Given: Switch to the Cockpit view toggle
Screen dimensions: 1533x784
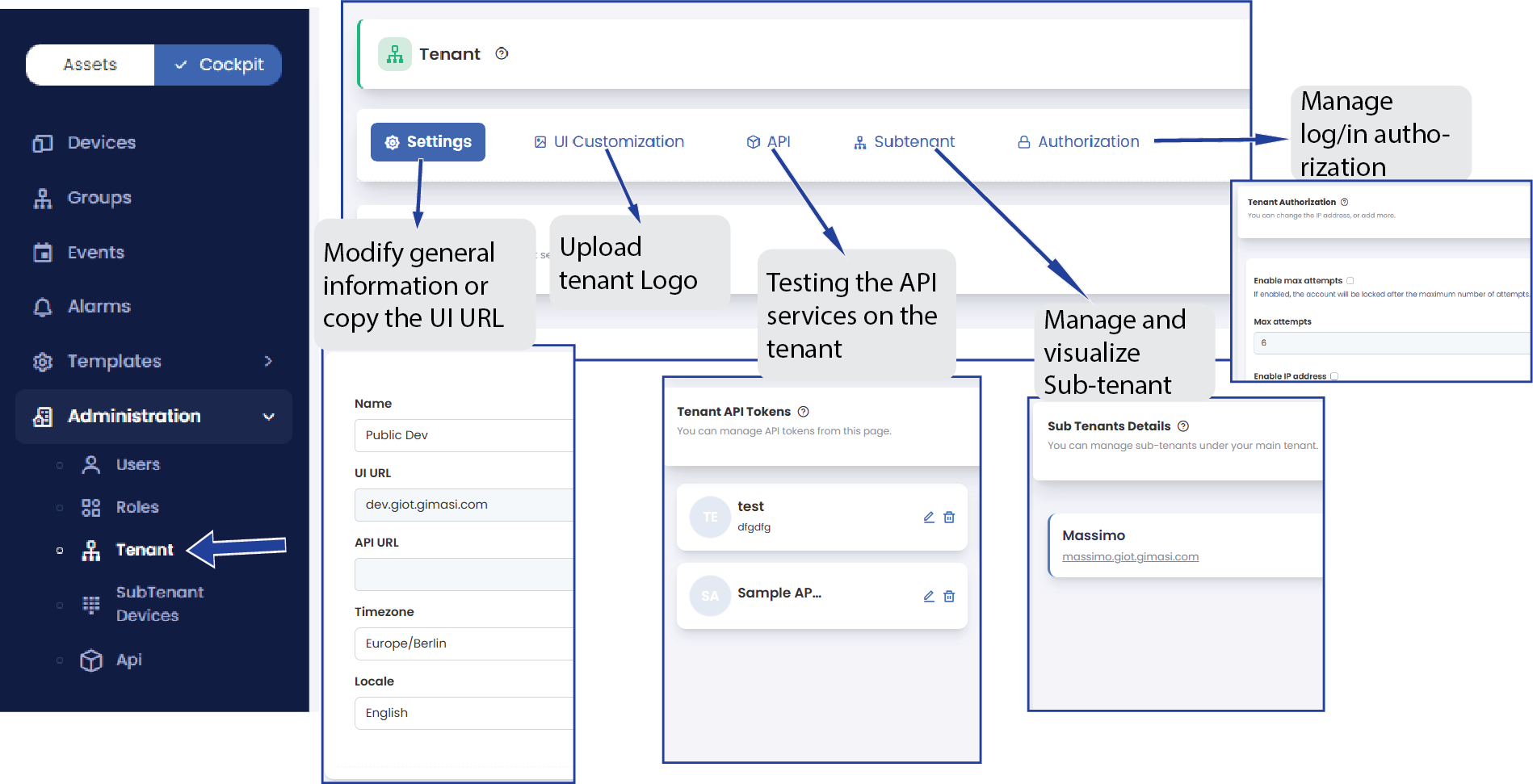Looking at the screenshot, I should click(x=218, y=65).
